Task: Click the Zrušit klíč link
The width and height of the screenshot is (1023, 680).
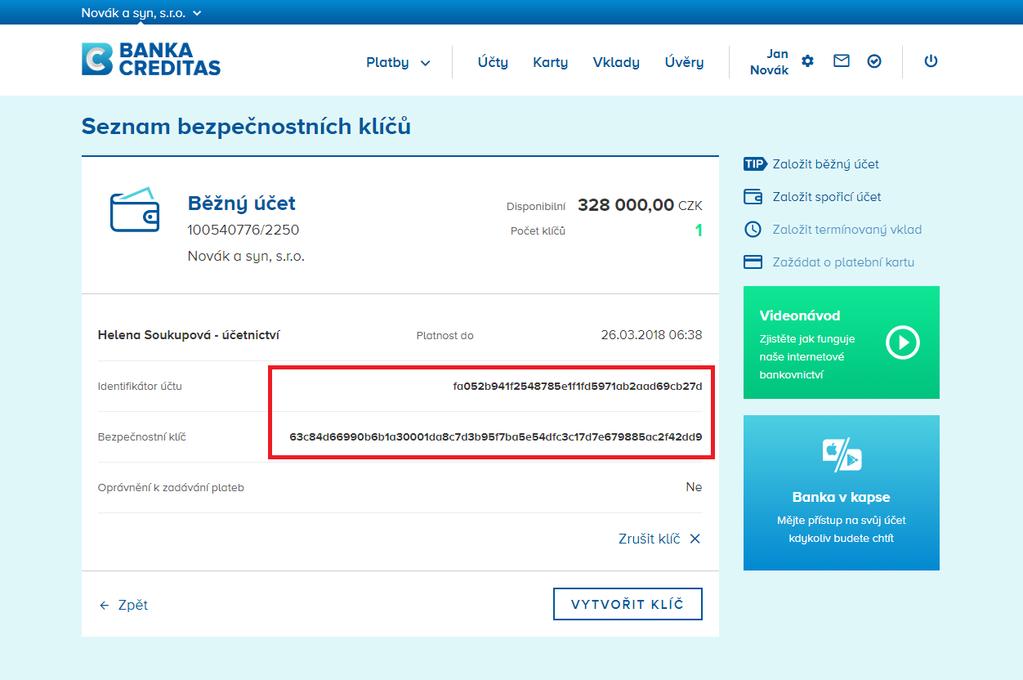Action: [649, 538]
